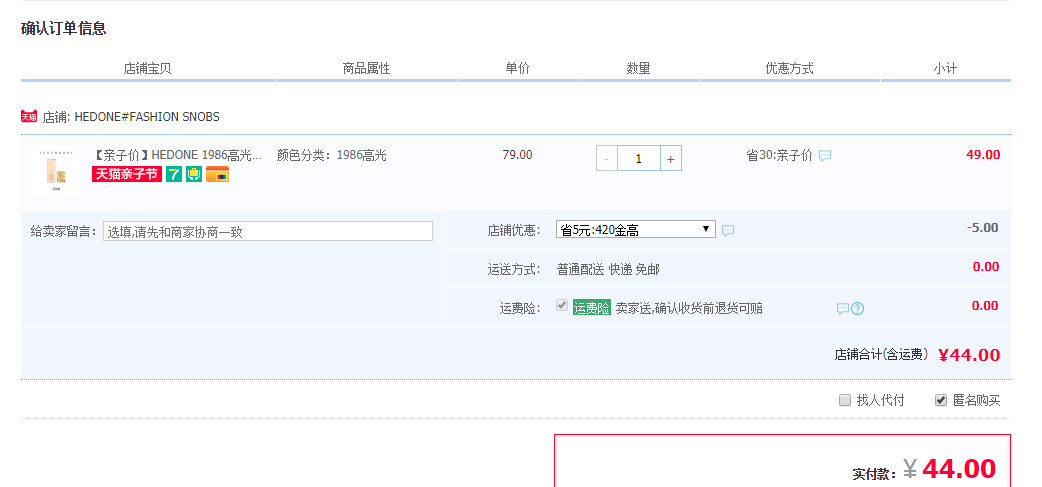Click the 单价 column header

[517, 68]
